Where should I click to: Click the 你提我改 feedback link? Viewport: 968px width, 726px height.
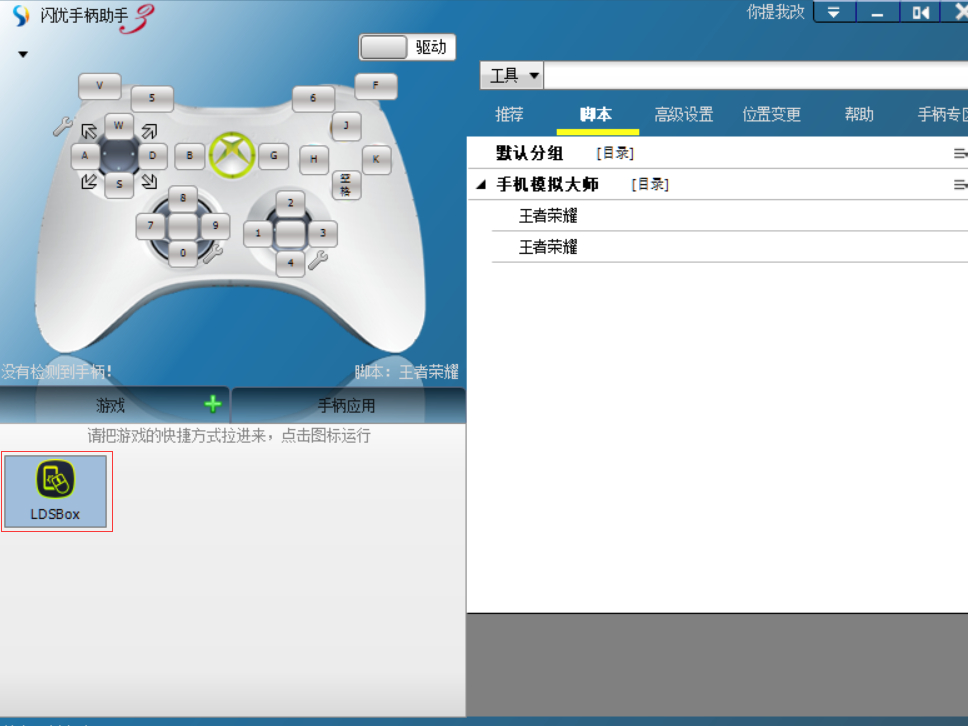[x=775, y=12]
